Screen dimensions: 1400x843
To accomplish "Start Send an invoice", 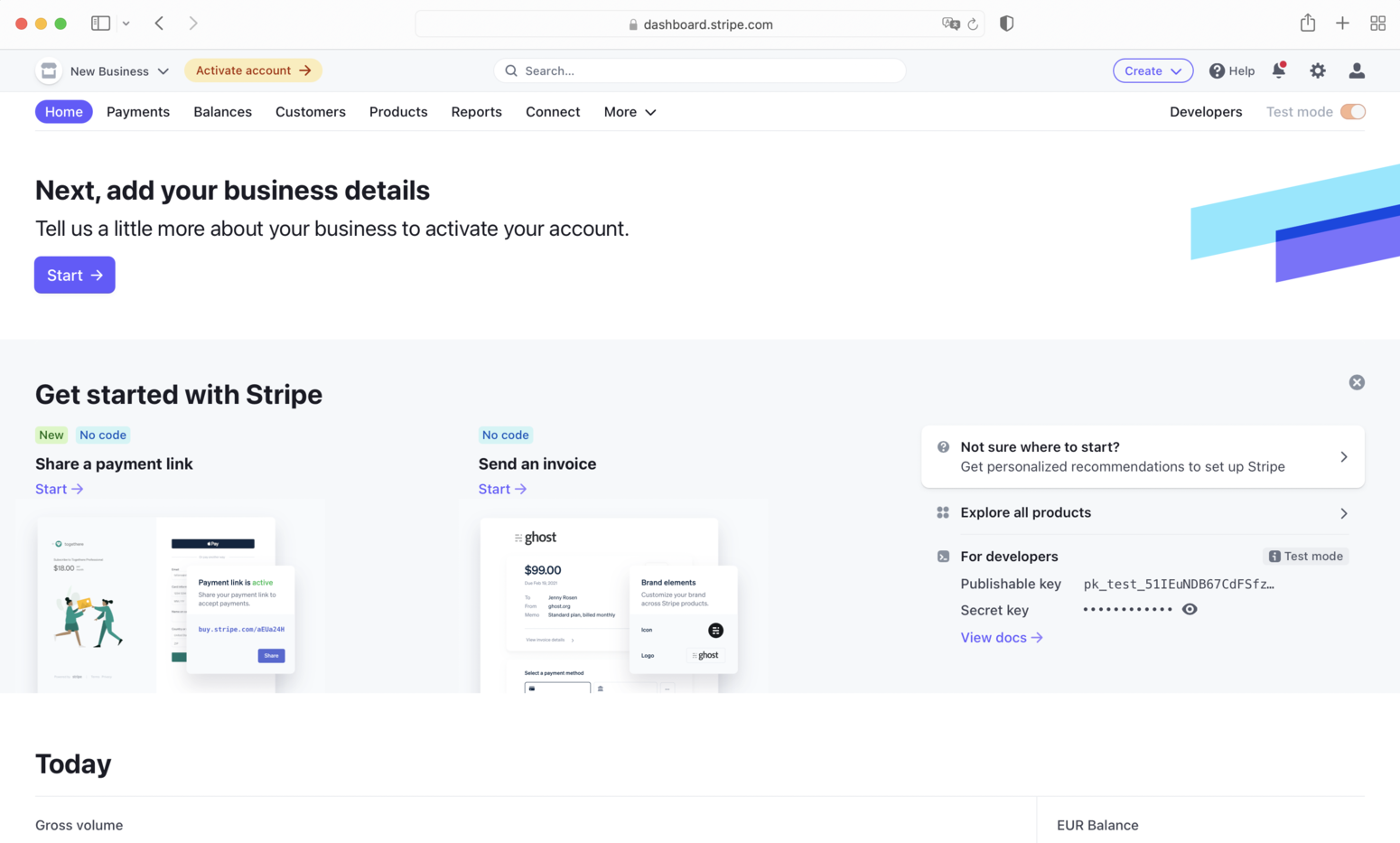I will coord(502,489).
